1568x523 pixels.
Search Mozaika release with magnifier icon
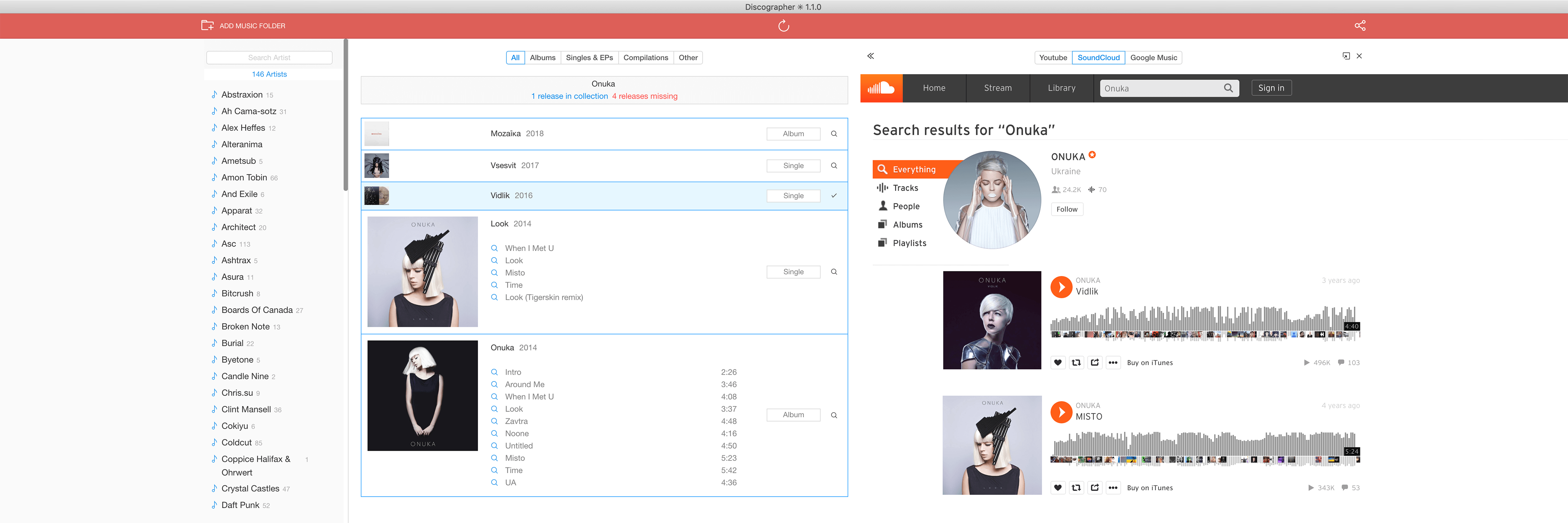click(x=834, y=134)
